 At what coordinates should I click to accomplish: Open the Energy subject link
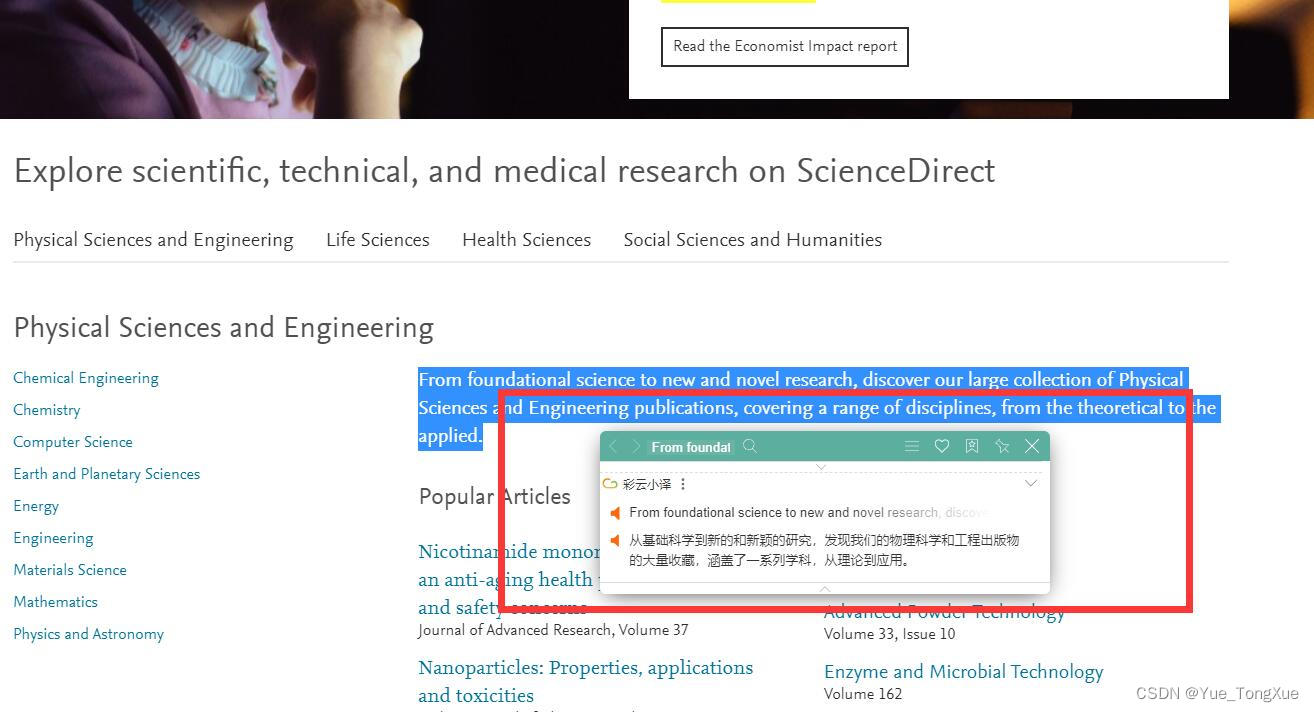point(36,506)
